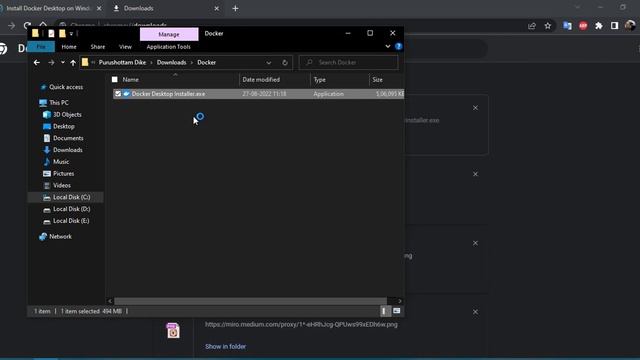Open Application Tools ribbon tab
The height and width of the screenshot is (360, 640).
[x=169, y=47]
